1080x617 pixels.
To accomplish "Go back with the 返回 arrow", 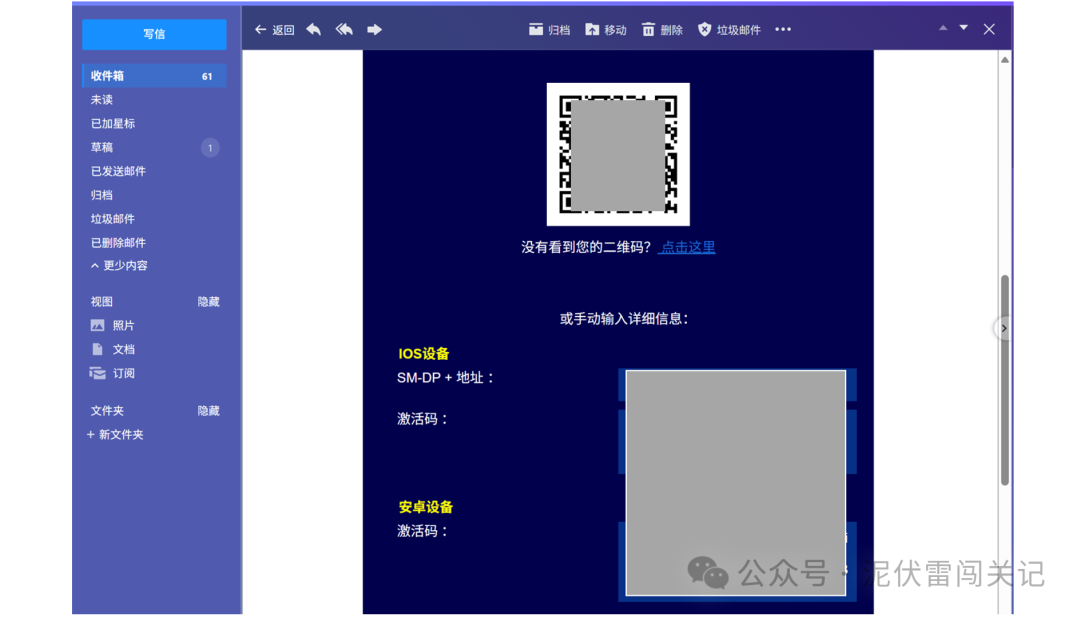I will click(x=274, y=30).
